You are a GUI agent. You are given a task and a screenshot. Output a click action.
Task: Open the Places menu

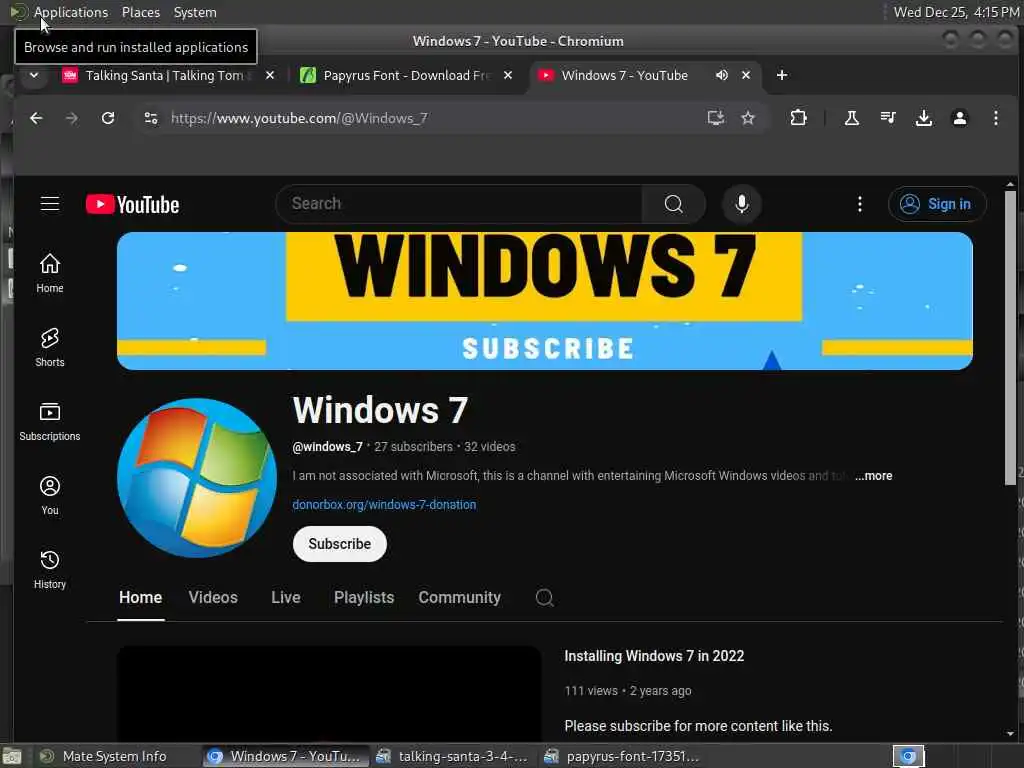[140, 12]
